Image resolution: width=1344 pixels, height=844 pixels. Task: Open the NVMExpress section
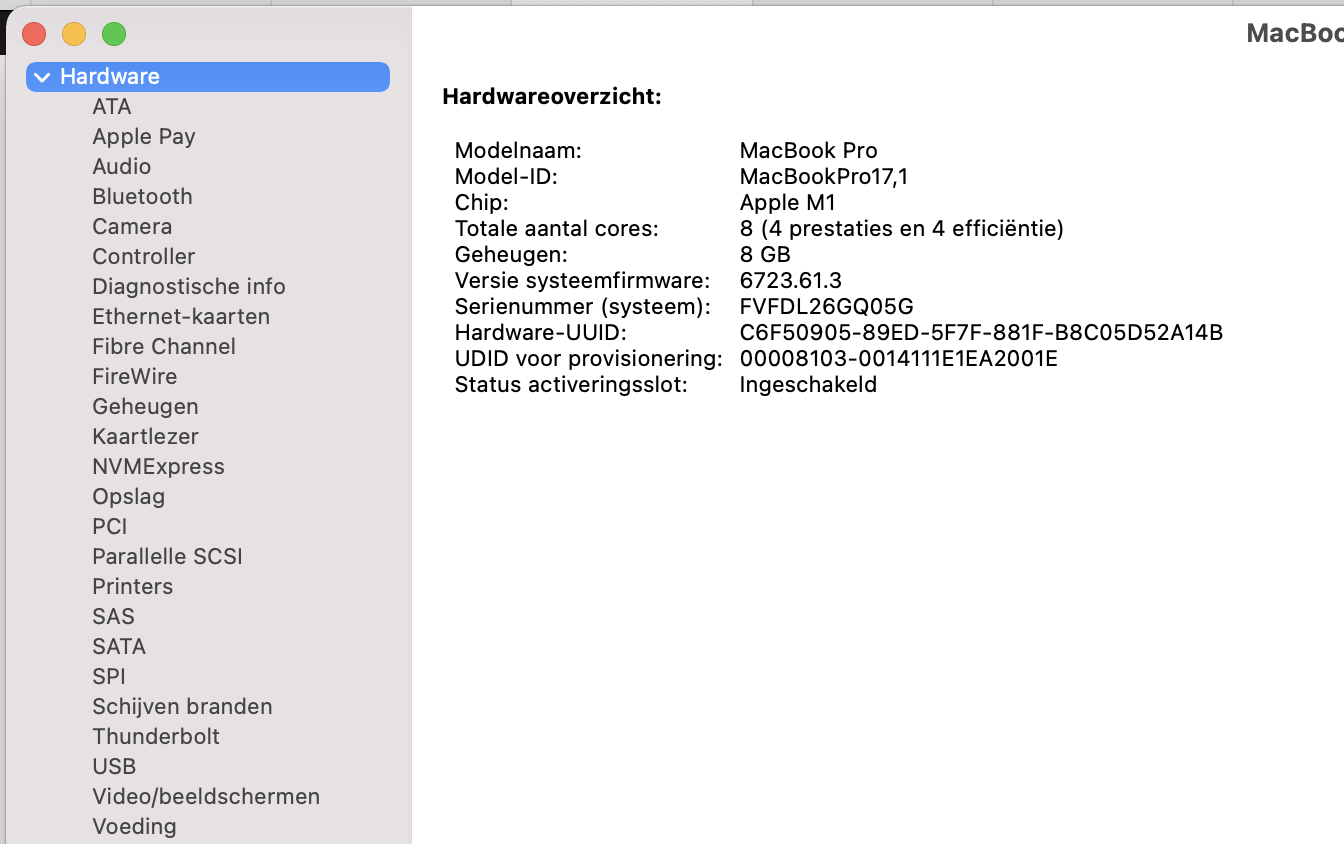click(x=158, y=467)
